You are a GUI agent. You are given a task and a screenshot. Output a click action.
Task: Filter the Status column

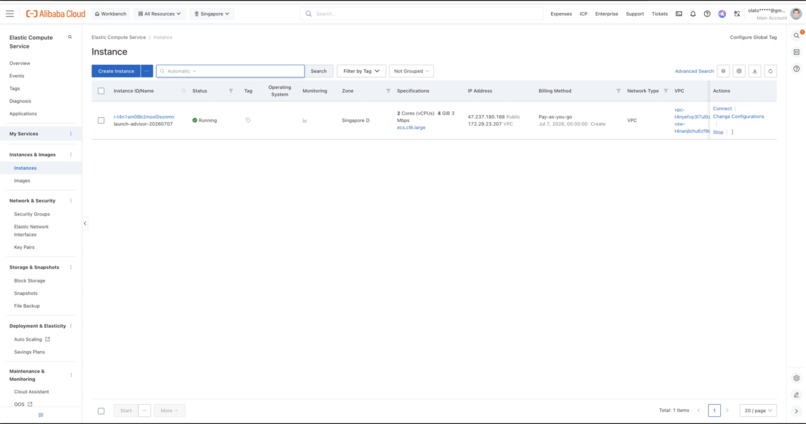click(x=231, y=91)
